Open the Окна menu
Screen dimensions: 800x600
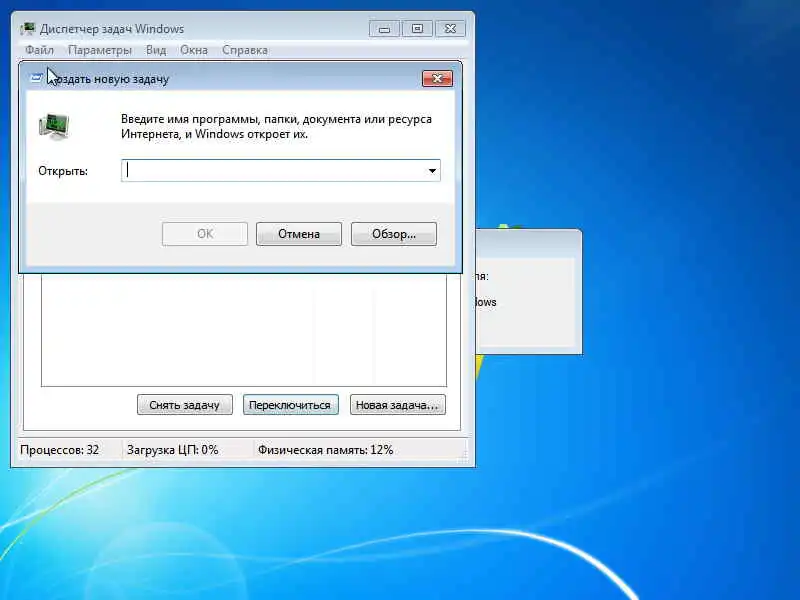click(194, 50)
